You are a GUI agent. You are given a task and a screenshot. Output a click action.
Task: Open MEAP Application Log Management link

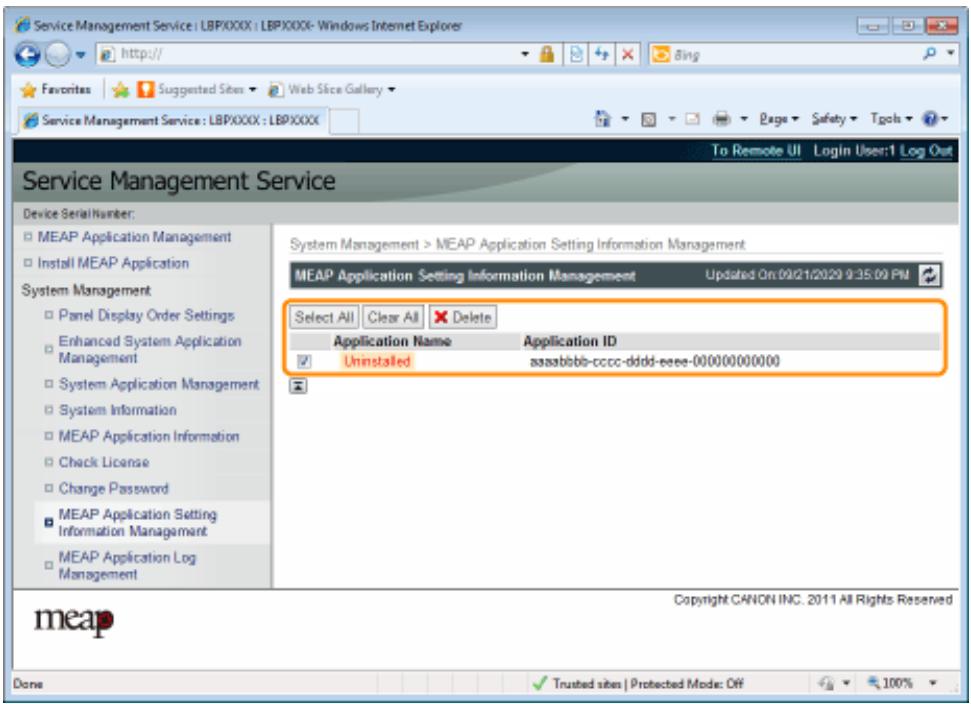click(x=127, y=565)
